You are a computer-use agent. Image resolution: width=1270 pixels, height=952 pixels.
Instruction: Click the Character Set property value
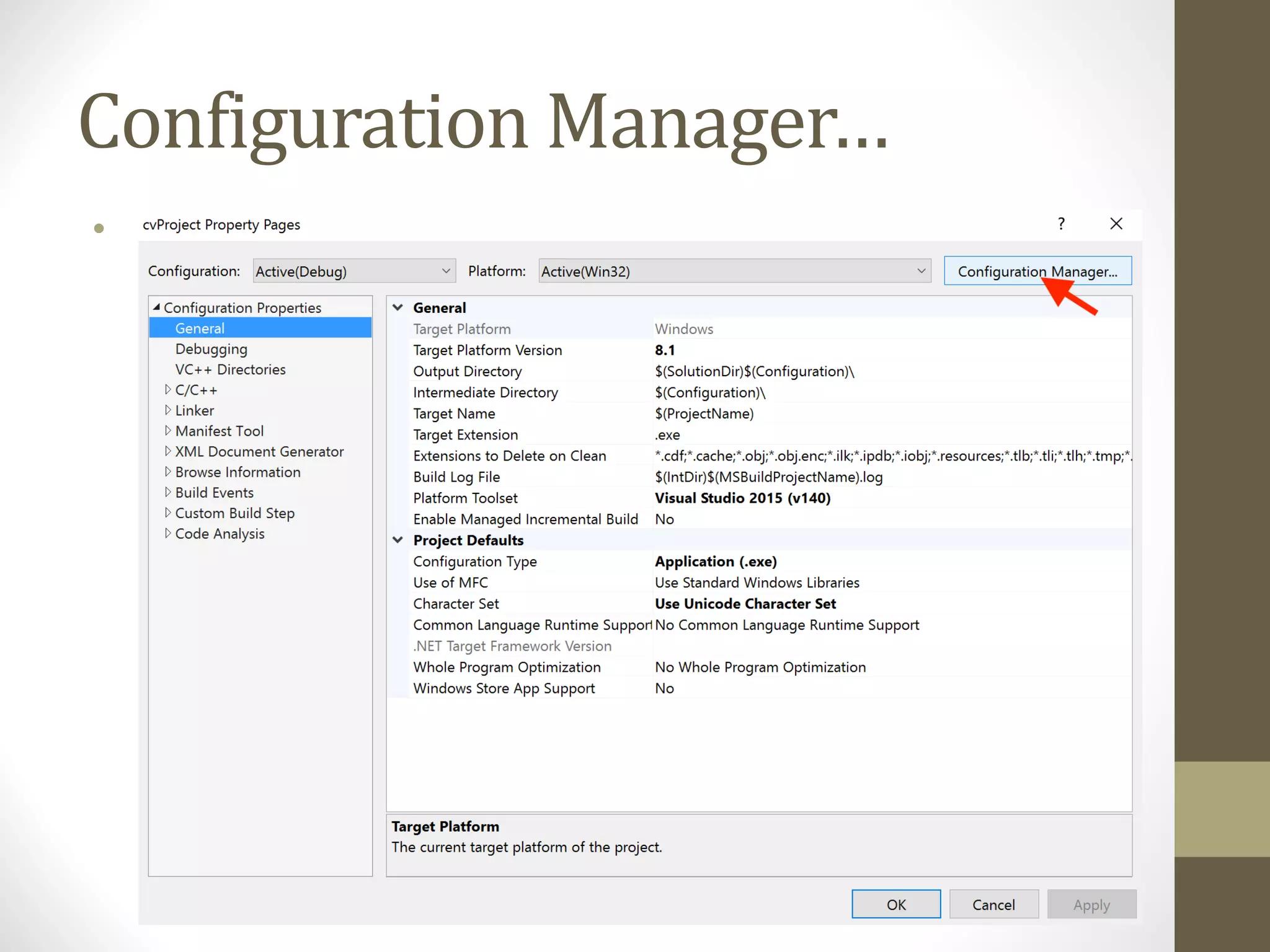click(745, 604)
